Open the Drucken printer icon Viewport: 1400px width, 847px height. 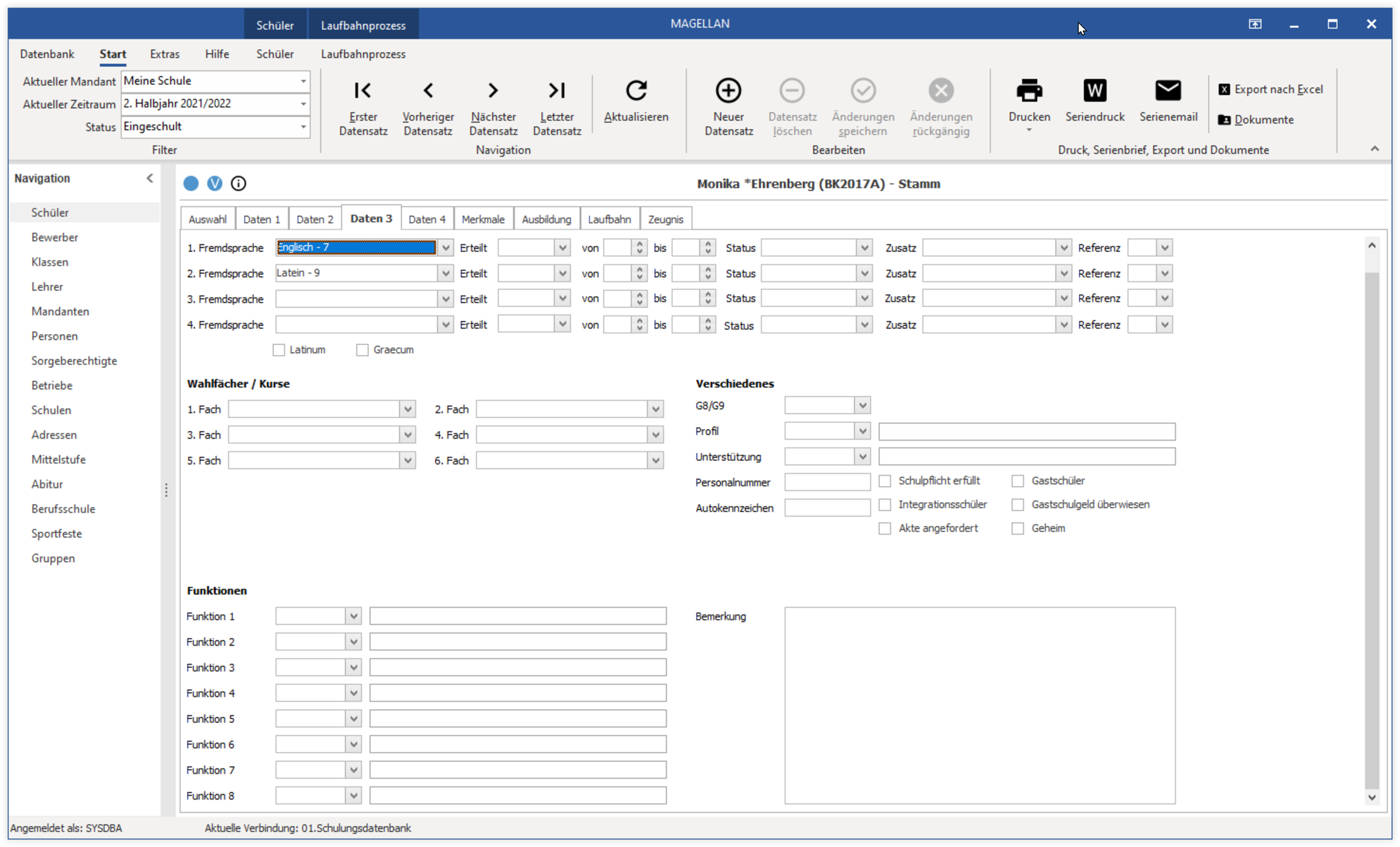(x=1029, y=91)
